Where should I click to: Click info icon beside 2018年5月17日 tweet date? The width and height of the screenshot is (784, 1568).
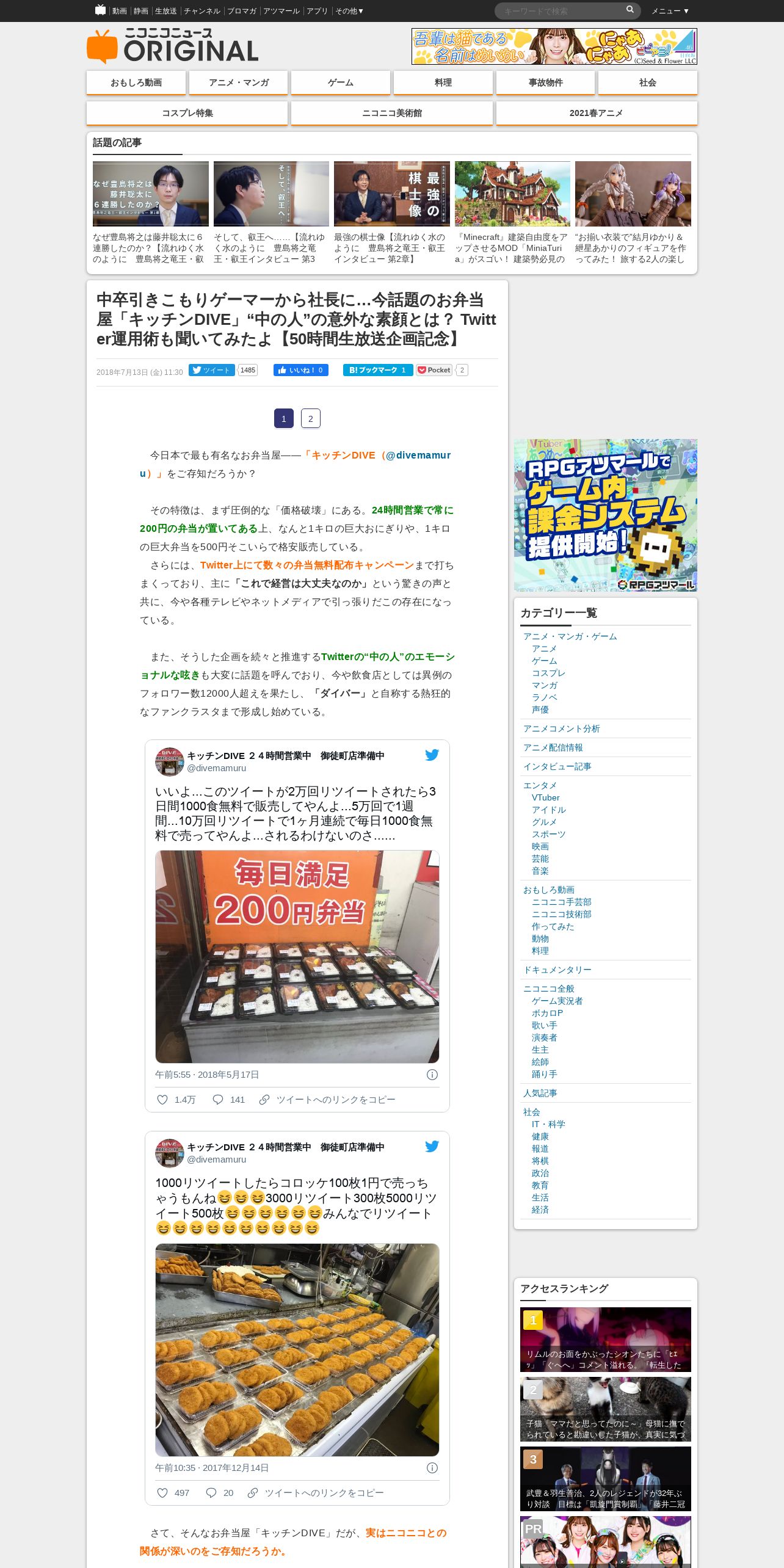[432, 1075]
